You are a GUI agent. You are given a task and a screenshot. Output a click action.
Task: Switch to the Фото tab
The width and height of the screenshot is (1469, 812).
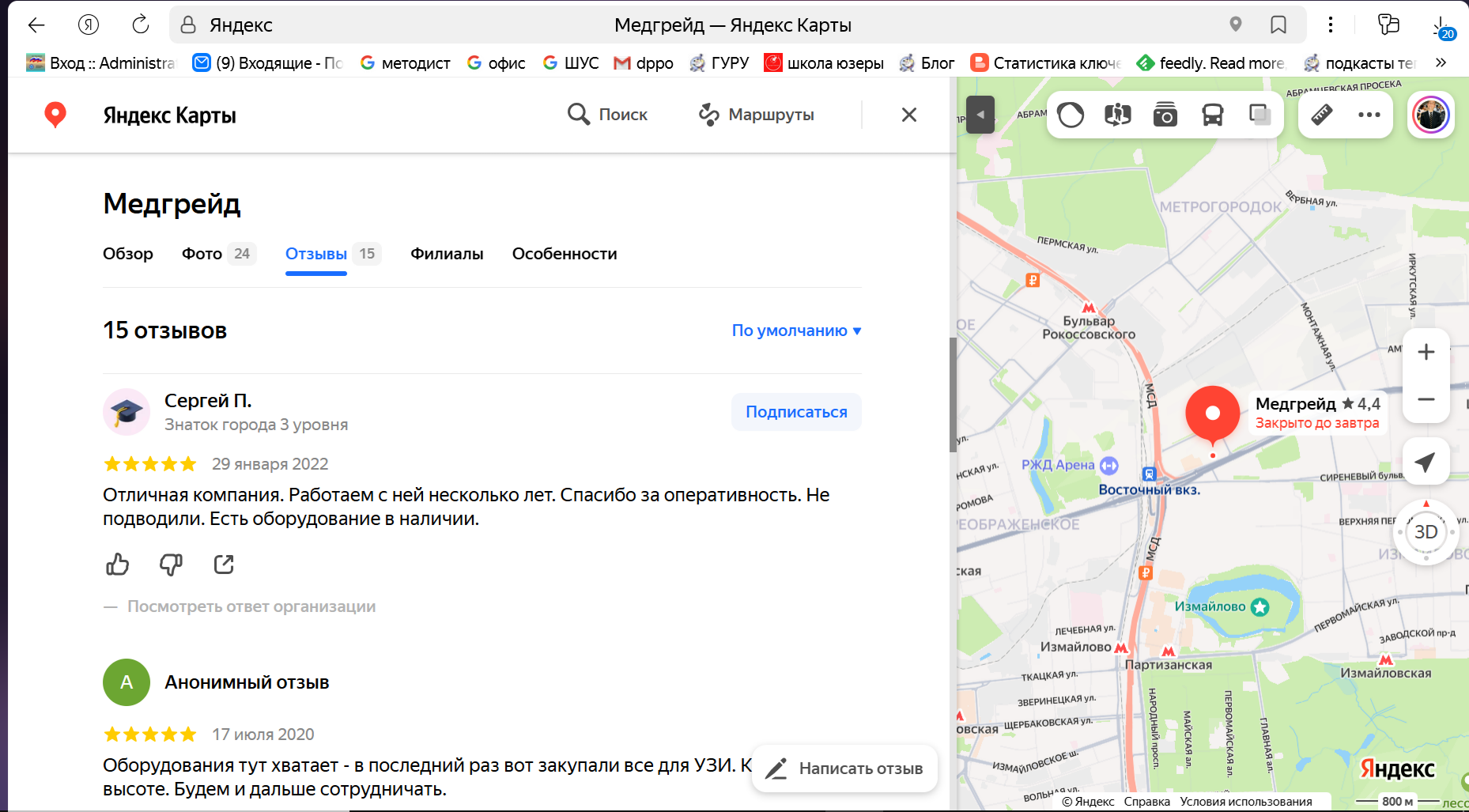click(219, 254)
